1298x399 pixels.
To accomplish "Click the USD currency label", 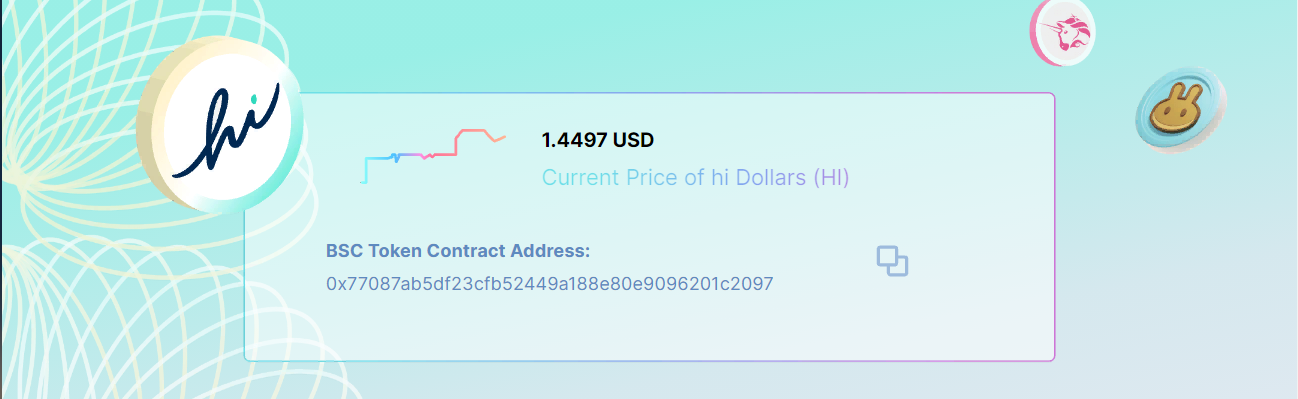I will (x=633, y=140).
